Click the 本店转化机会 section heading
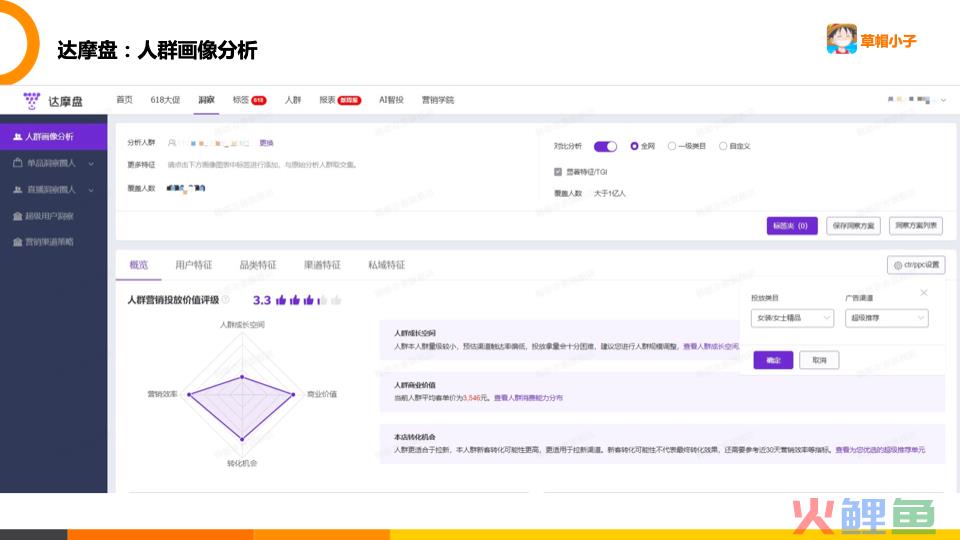This screenshot has width=960, height=540. pos(414,437)
